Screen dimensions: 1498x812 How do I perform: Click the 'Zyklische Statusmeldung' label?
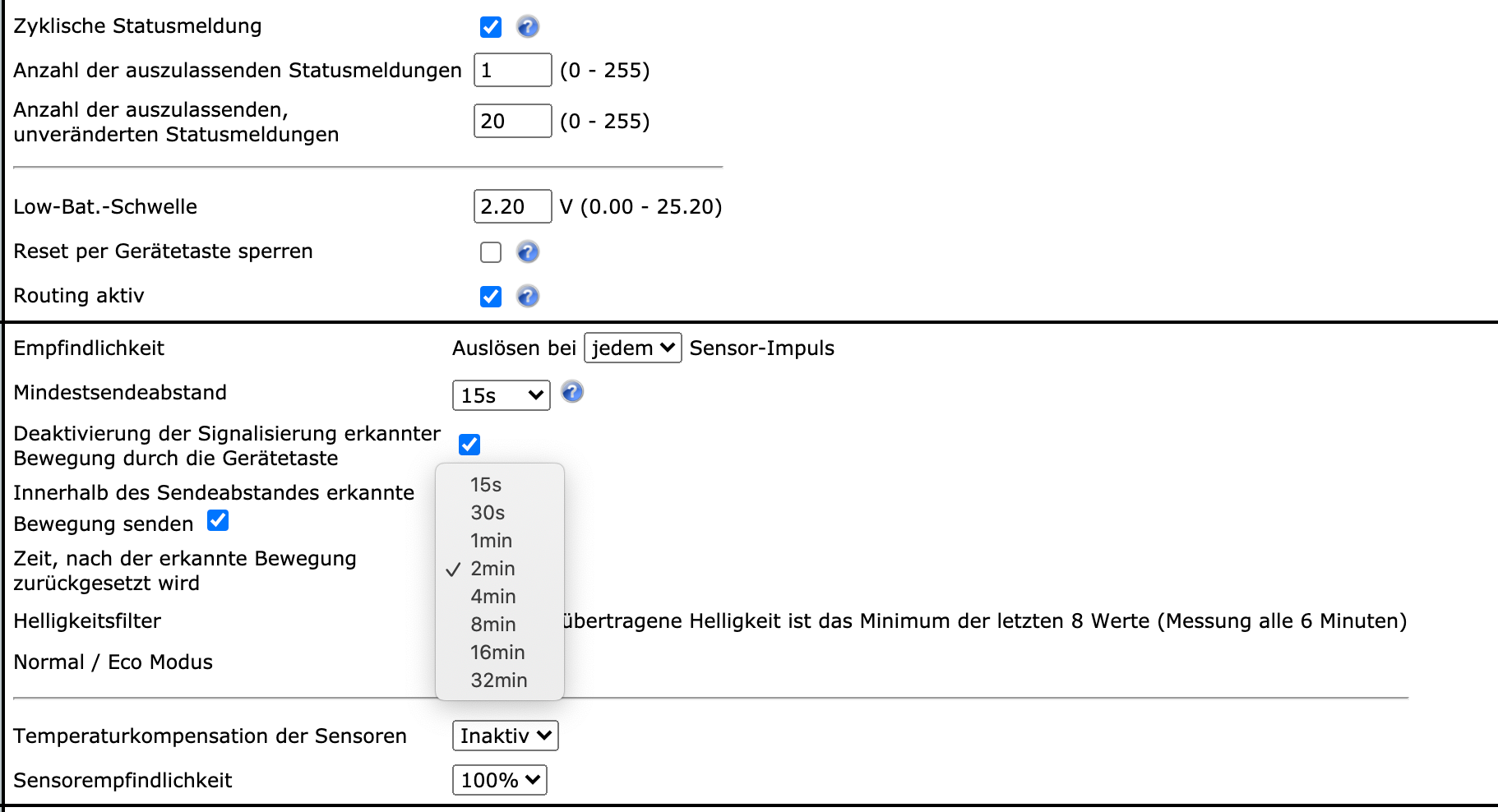coord(137,26)
